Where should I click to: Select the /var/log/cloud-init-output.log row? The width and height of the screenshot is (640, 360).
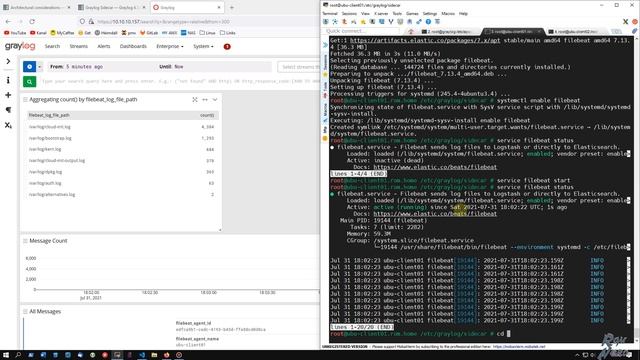tap(122, 161)
